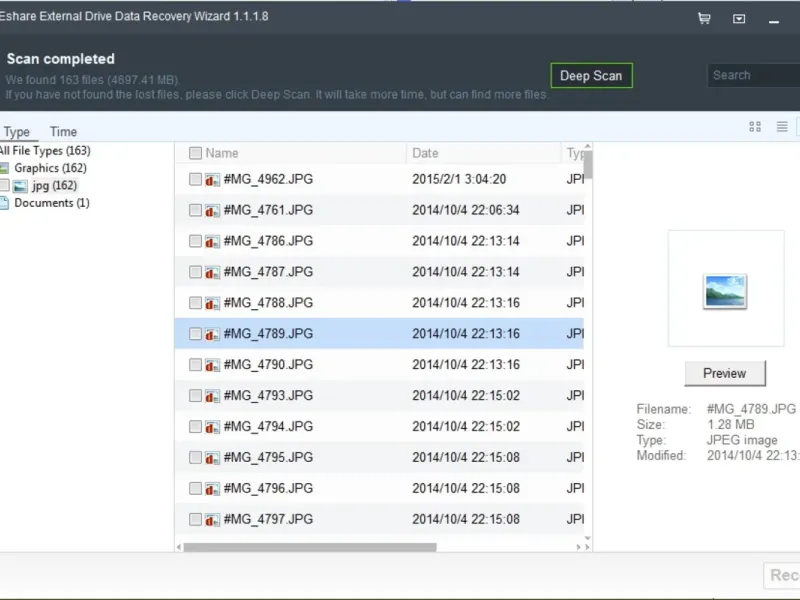Switch to list view
The width and height of the screenshot is (800, 600).
click(782, 127)
